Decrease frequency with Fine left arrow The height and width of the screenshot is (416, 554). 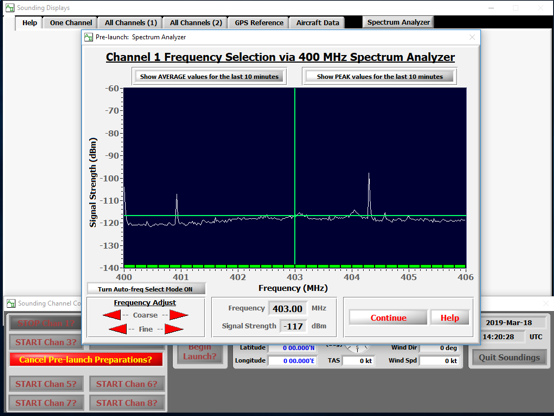tap(118, 329)
